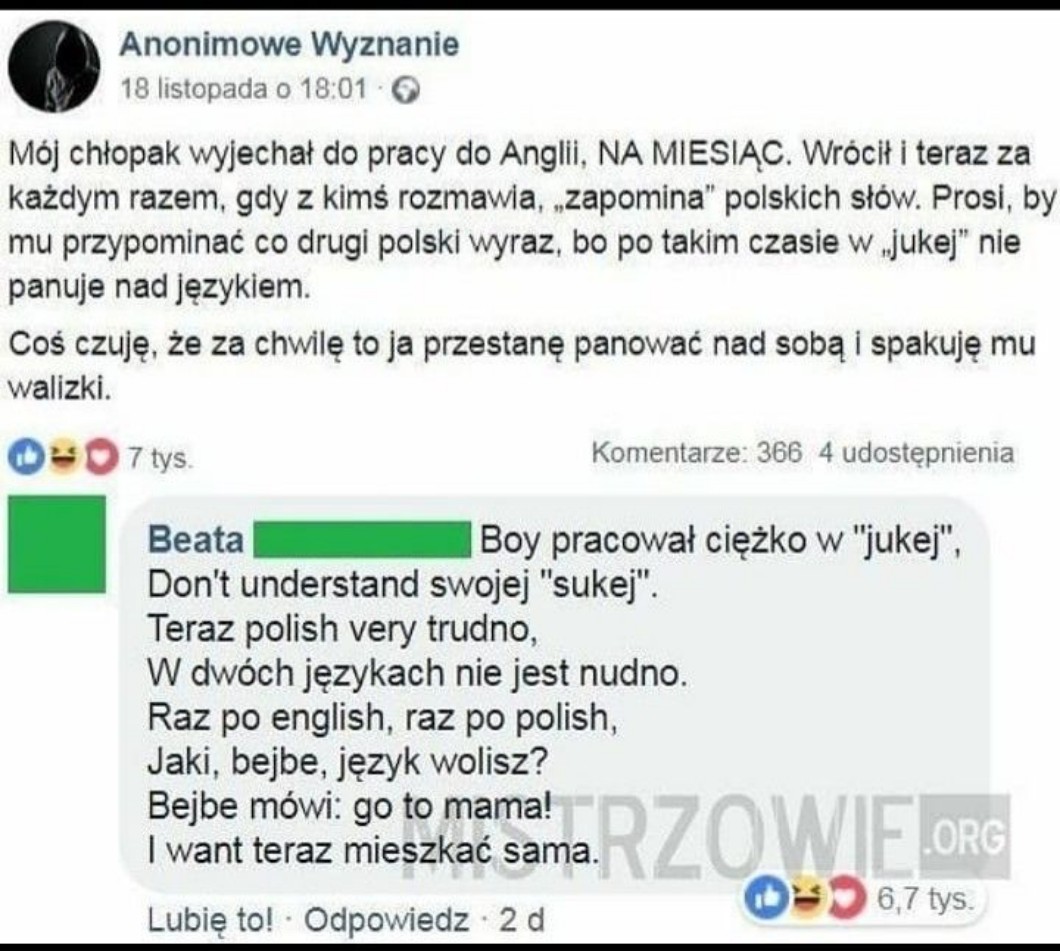This screenshot has width=1060, height=951.
Task: Click the Haha laughing reaction icon under post
Action: [x=64, y=457]
